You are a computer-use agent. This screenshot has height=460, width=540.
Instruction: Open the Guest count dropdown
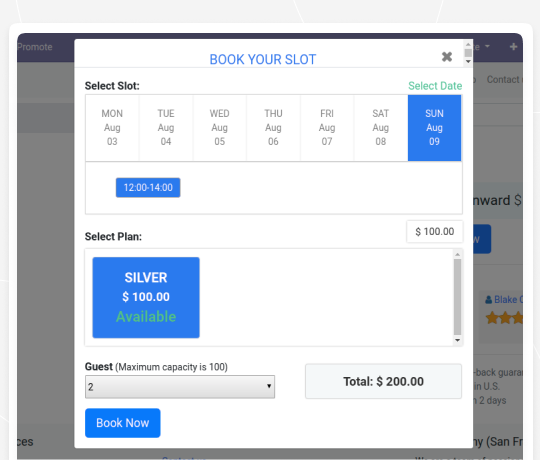tap(180, 387)
